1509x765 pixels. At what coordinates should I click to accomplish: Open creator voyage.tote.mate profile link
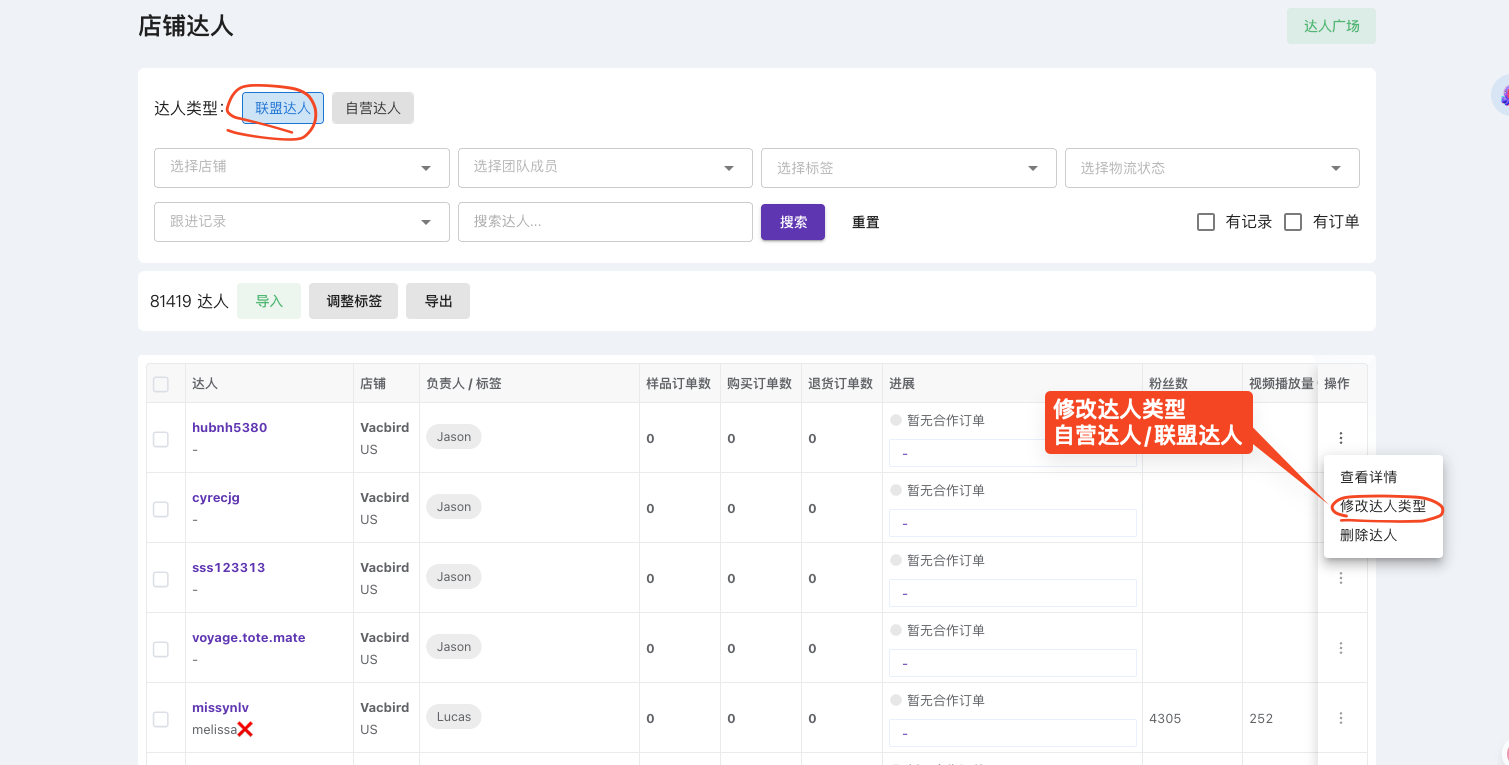(249, 637)
